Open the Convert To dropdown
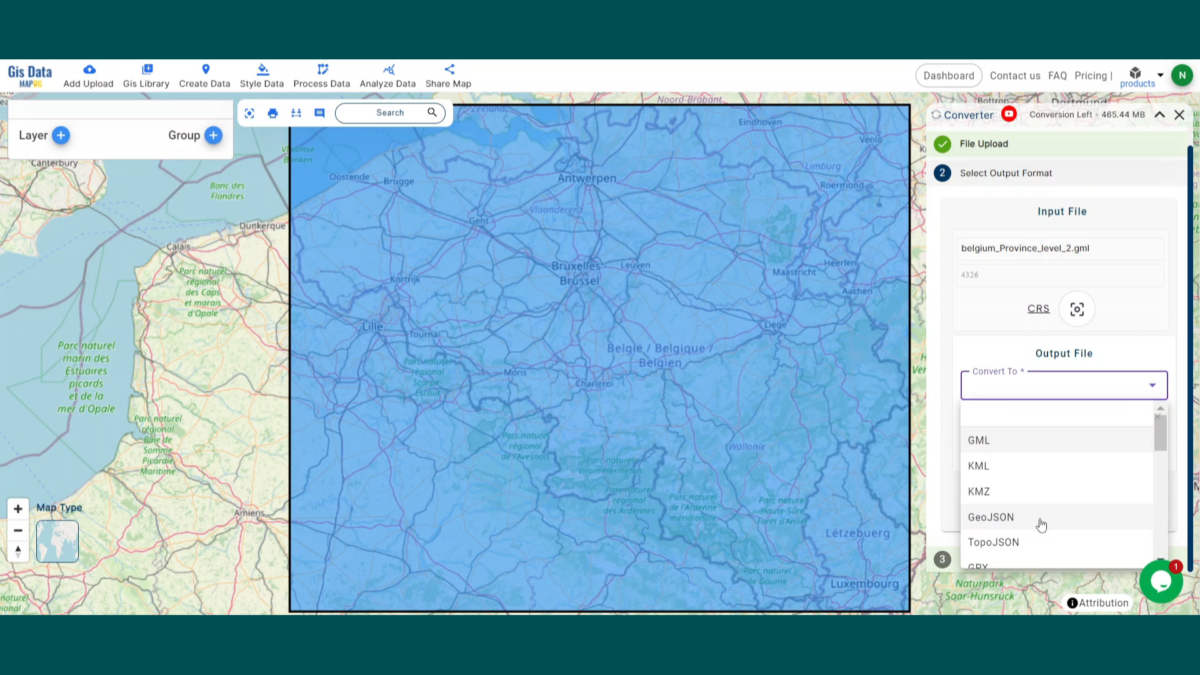The width and height of the screenshot is (1200, 675). (1063, 384)
